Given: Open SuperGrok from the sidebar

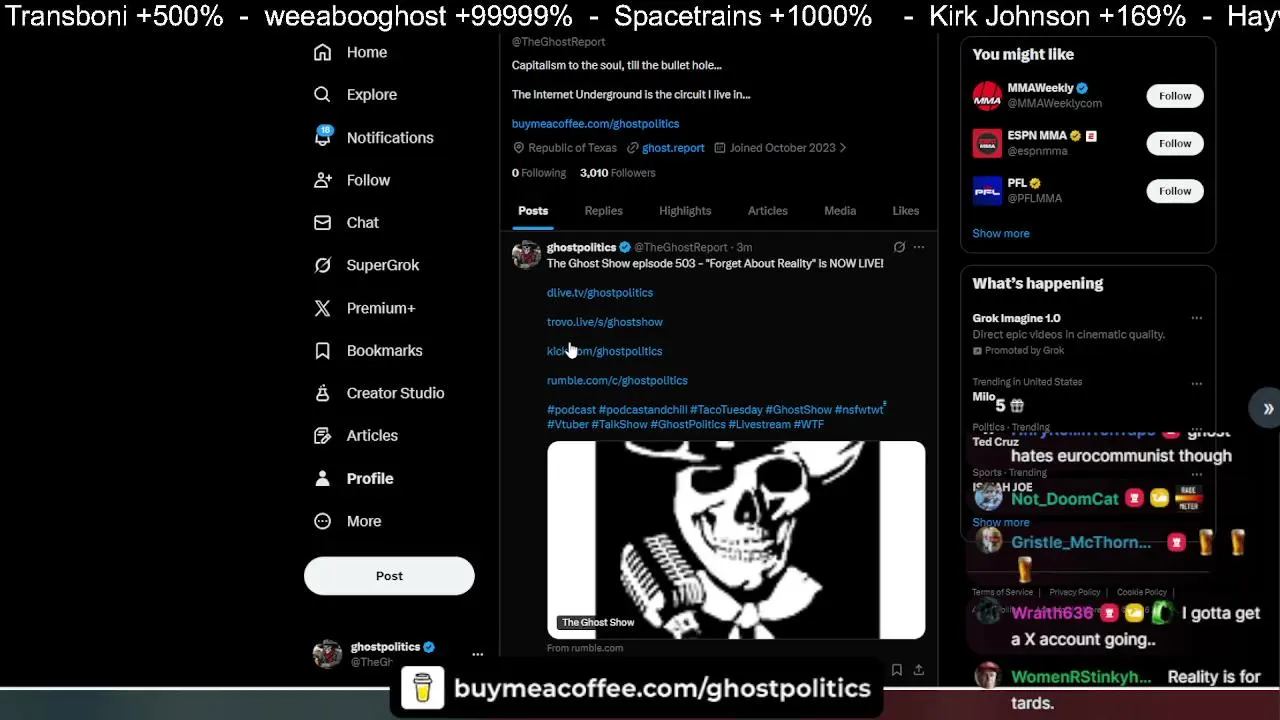Looking at the screenshot, I should coord(366,265).
